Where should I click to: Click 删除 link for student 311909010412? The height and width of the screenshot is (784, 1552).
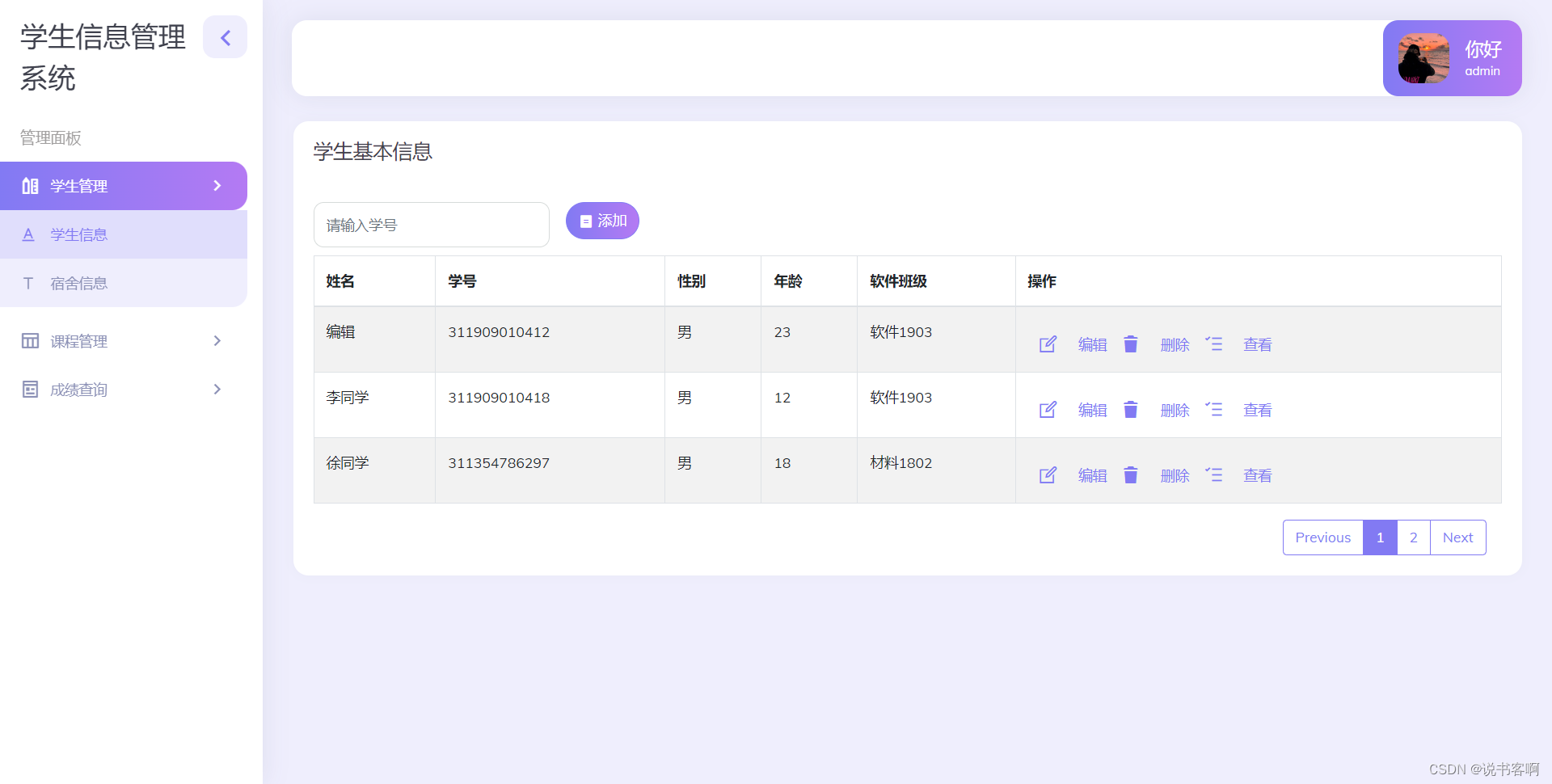pyautogui.click(x=1175, y=345)
